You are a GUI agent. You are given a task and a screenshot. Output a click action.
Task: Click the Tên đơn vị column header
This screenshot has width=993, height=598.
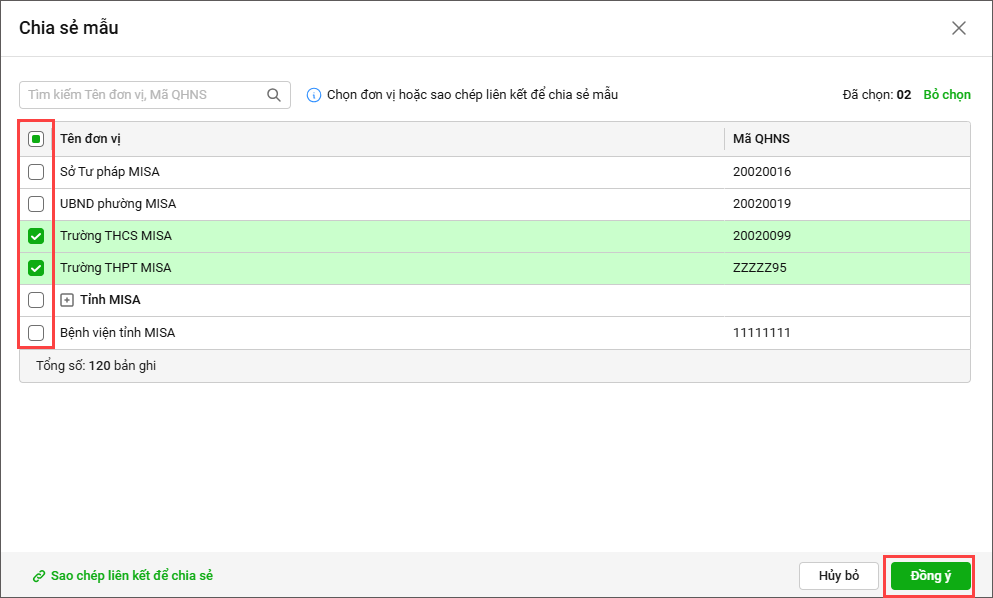[90, 139]
